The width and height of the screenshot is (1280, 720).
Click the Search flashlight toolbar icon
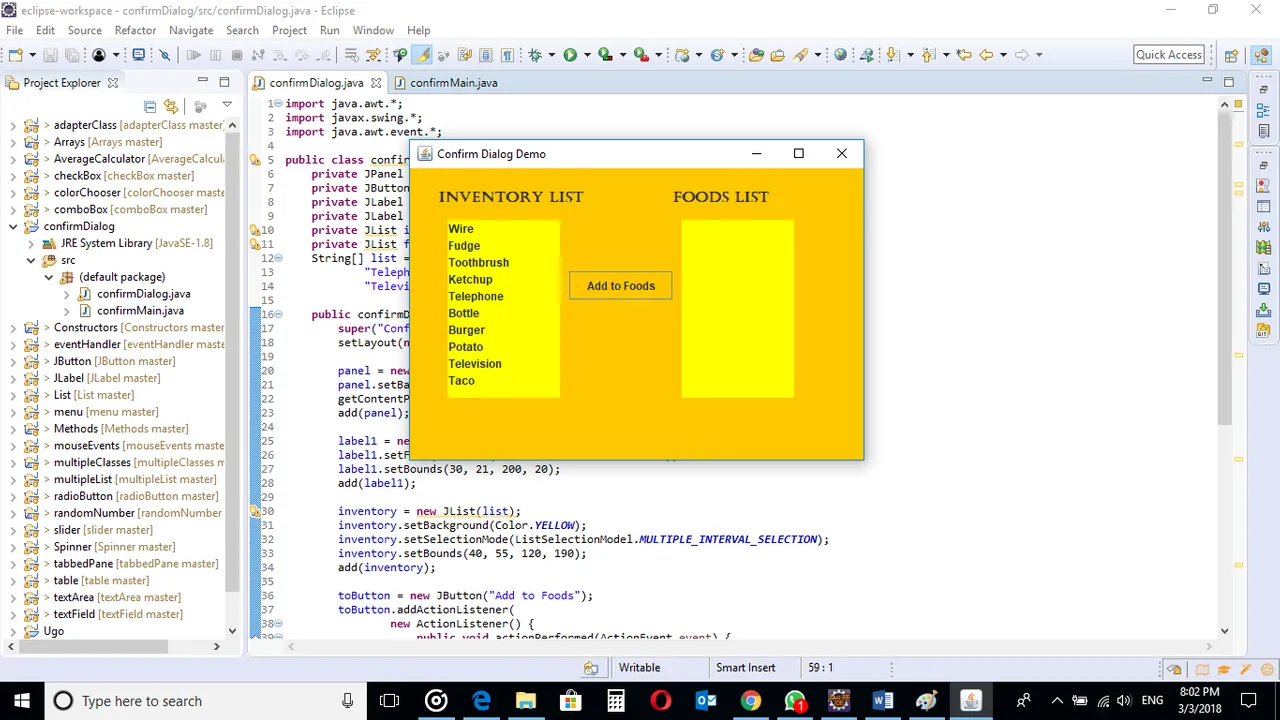800,55
